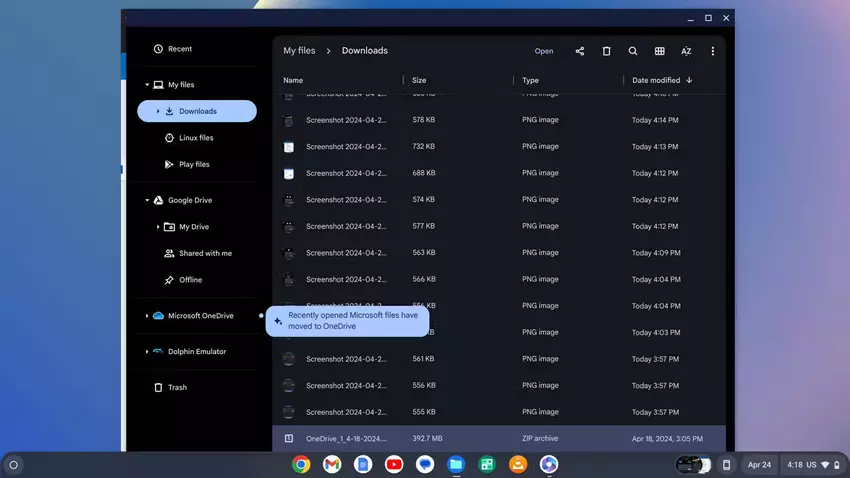The width and height of the screenshot is (850, 478).
Task: Open Gmail from the shelf
Action: (x=332, y=464)
